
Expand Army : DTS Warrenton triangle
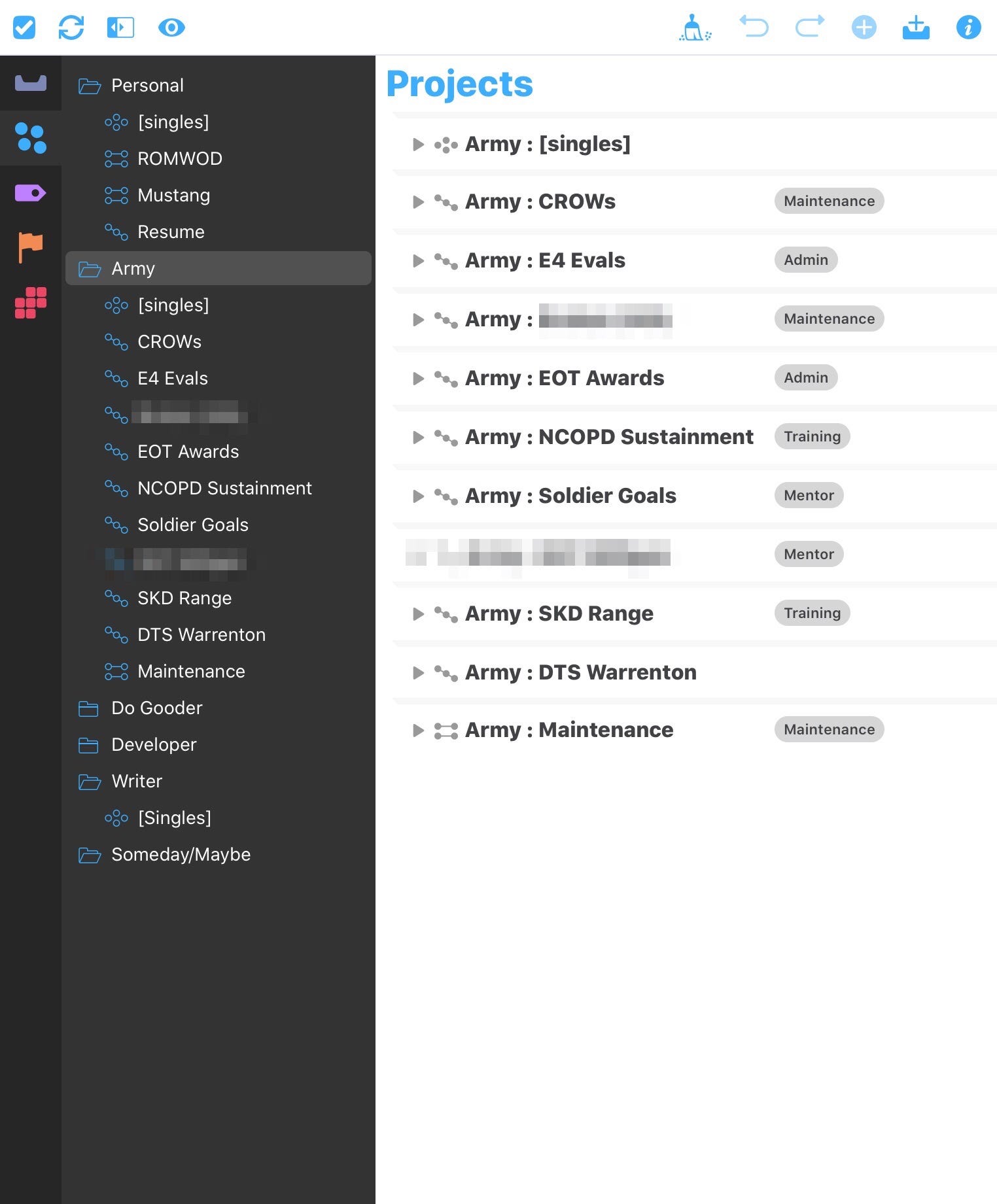click(418, 673)
